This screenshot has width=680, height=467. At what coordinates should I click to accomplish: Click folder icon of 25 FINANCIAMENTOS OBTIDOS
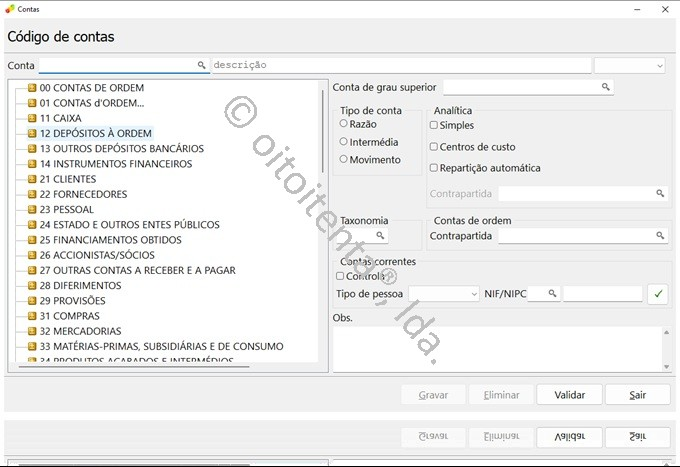pos(32,239)
